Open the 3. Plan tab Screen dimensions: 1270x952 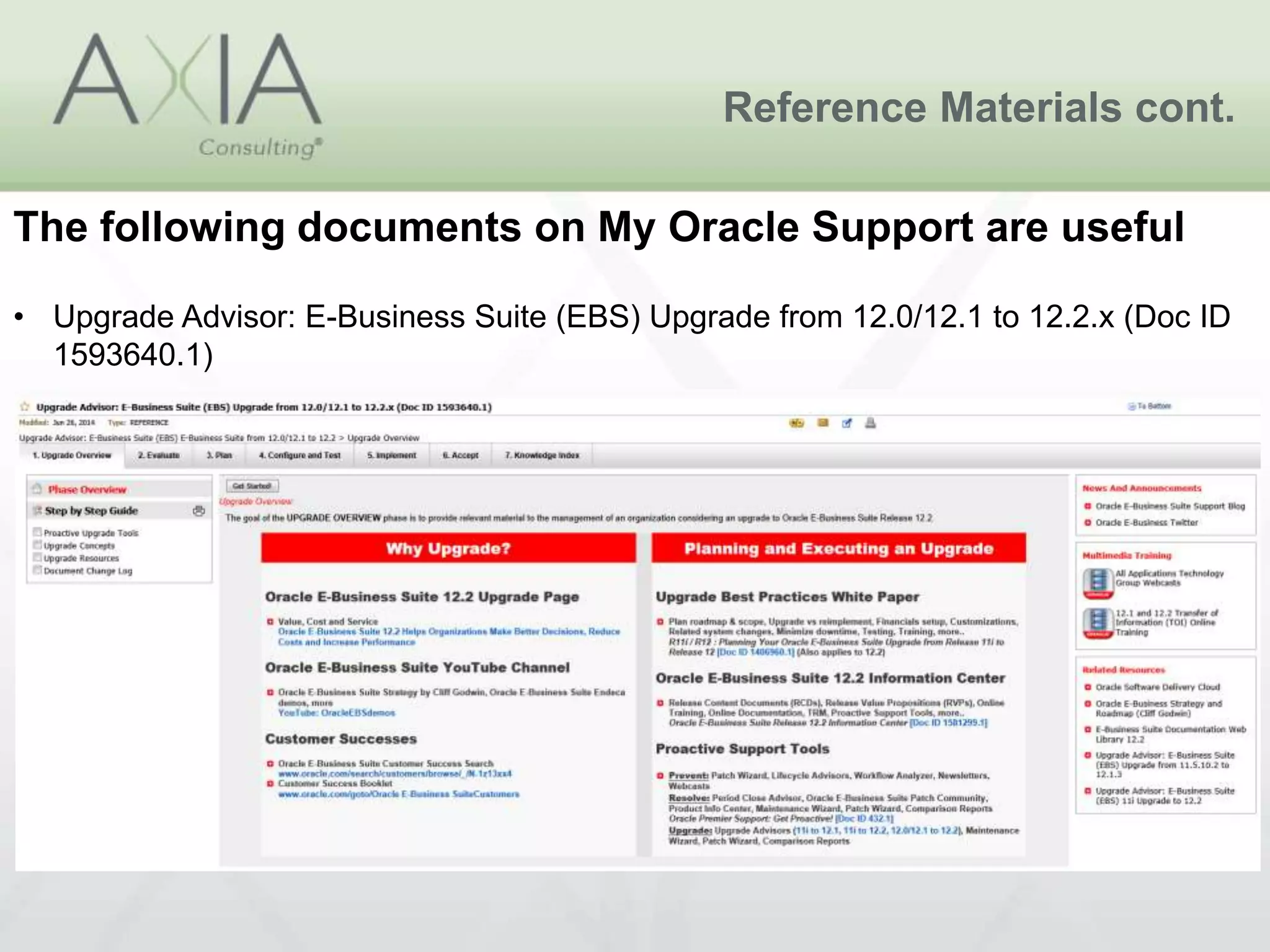219,456
